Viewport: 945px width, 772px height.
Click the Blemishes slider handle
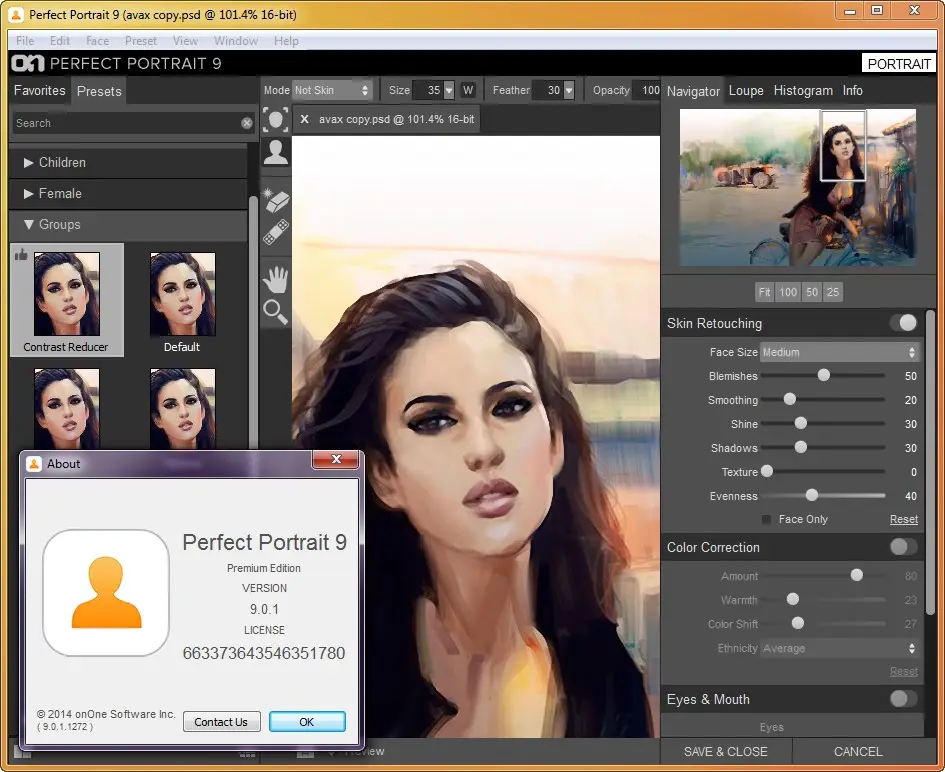click(823, 375)
